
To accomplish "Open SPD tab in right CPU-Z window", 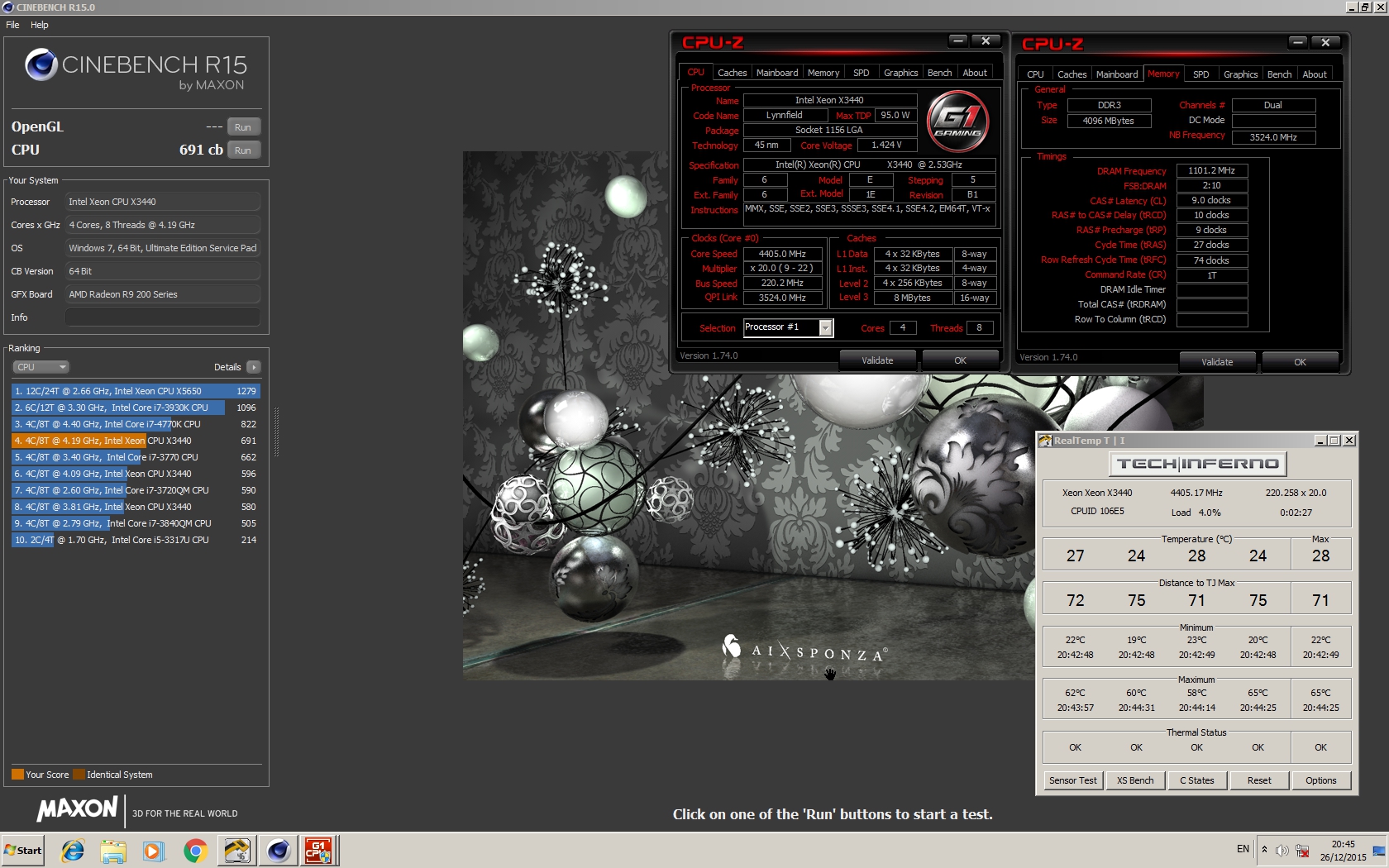I will (x=1201, y=74).
